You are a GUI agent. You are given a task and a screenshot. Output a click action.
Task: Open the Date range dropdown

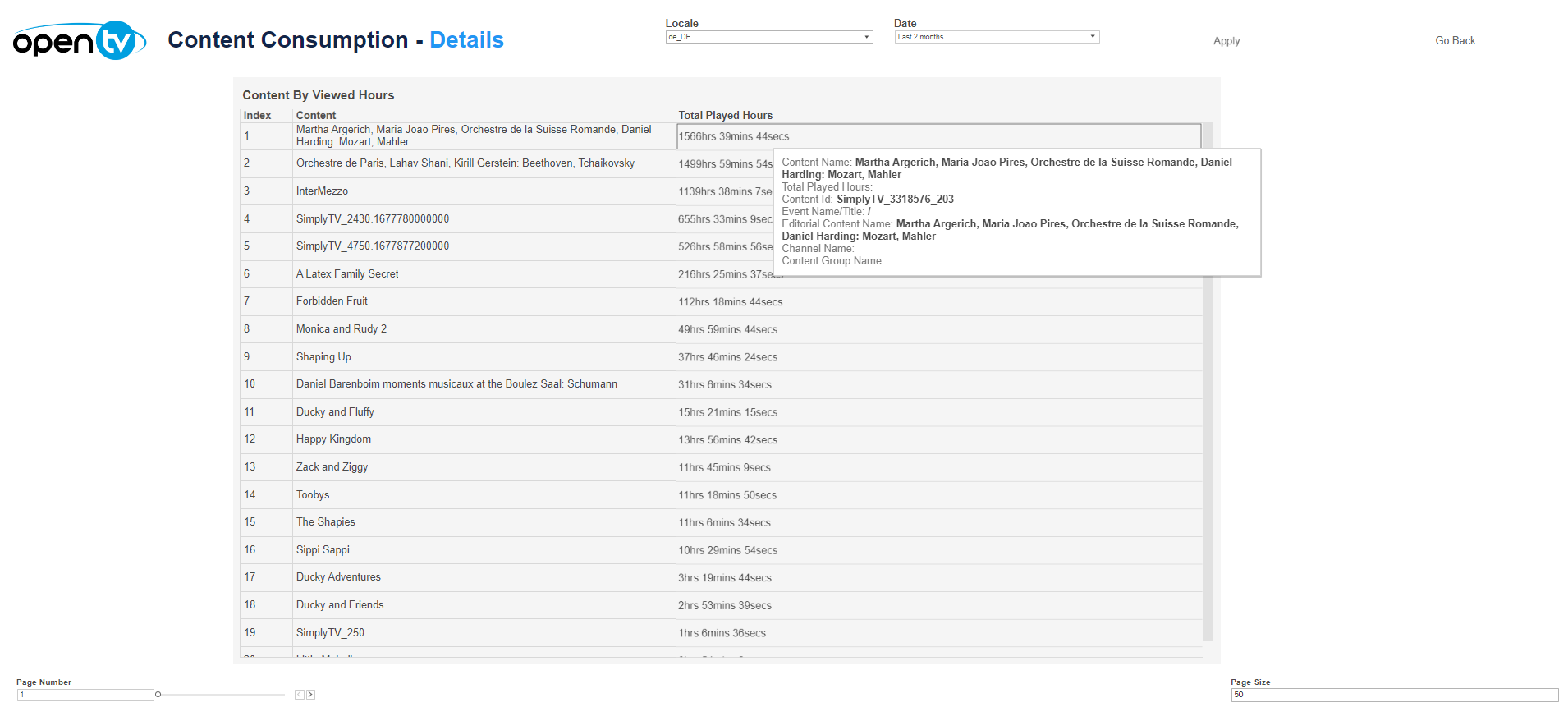point(996,37)
